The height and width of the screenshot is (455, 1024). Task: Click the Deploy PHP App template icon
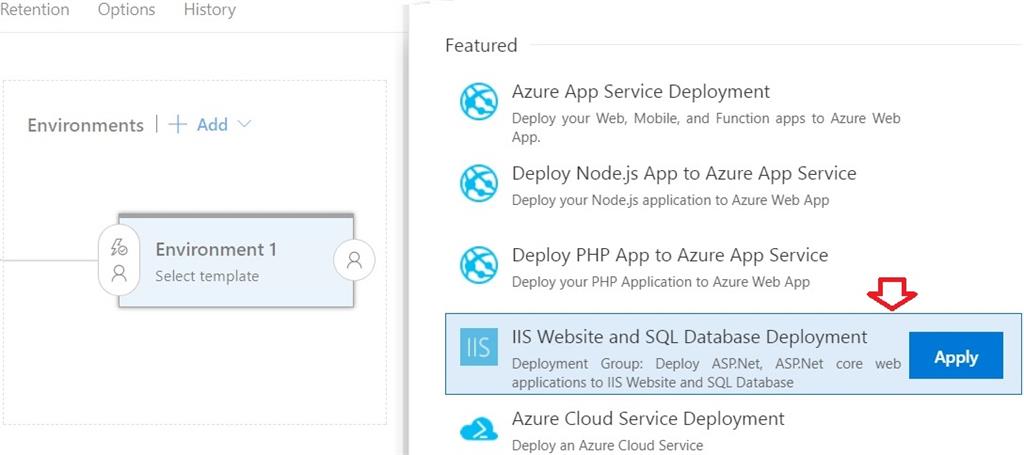click(x=478, y=265)
